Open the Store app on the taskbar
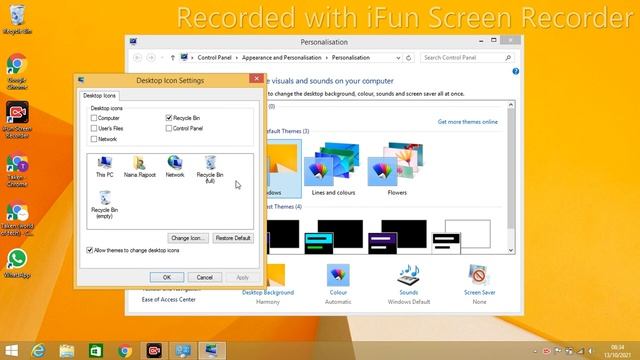This screenshot has height=360, width=640. [96, 351]
